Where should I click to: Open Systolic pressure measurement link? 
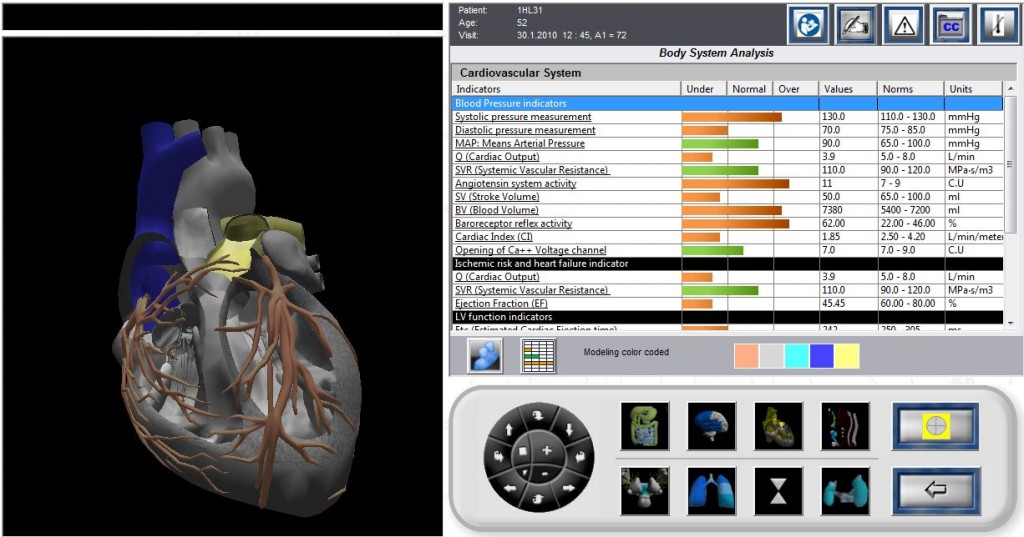pos(523,117)
